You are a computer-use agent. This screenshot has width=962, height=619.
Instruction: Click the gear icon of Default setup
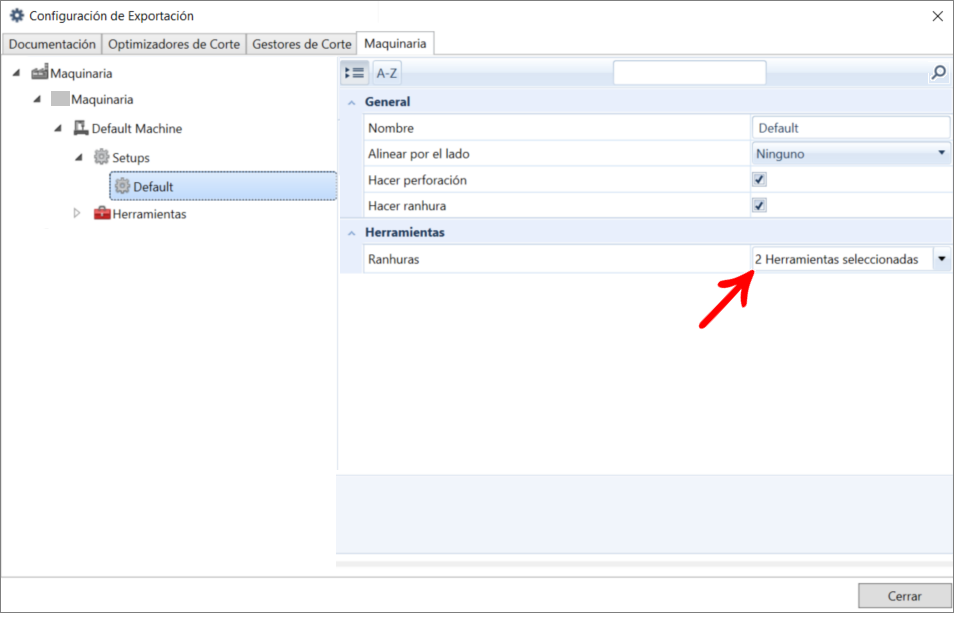click(123, 186)
